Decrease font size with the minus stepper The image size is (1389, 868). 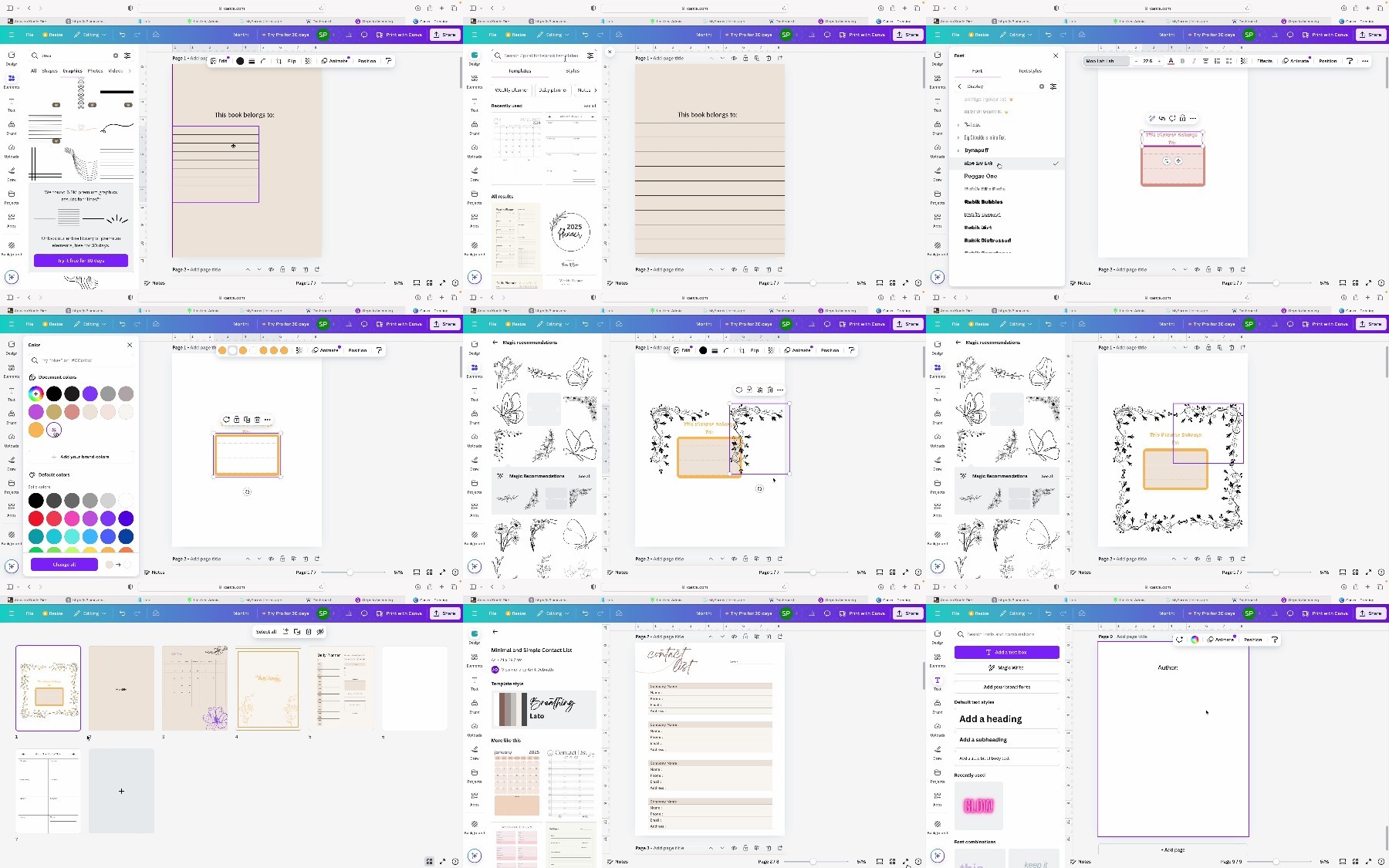click(1136, 61)
